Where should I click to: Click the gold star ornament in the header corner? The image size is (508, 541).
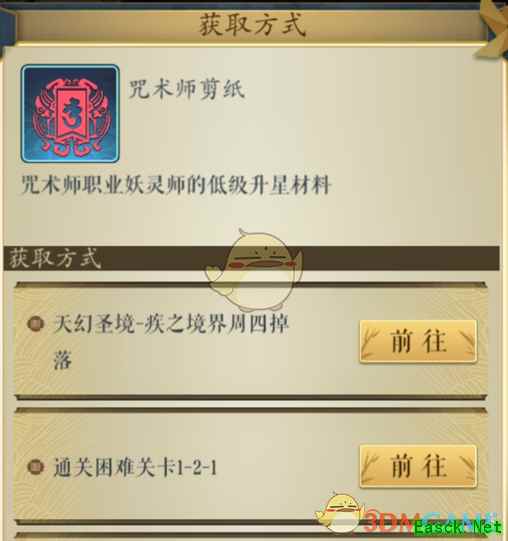[x=494, y=28]
